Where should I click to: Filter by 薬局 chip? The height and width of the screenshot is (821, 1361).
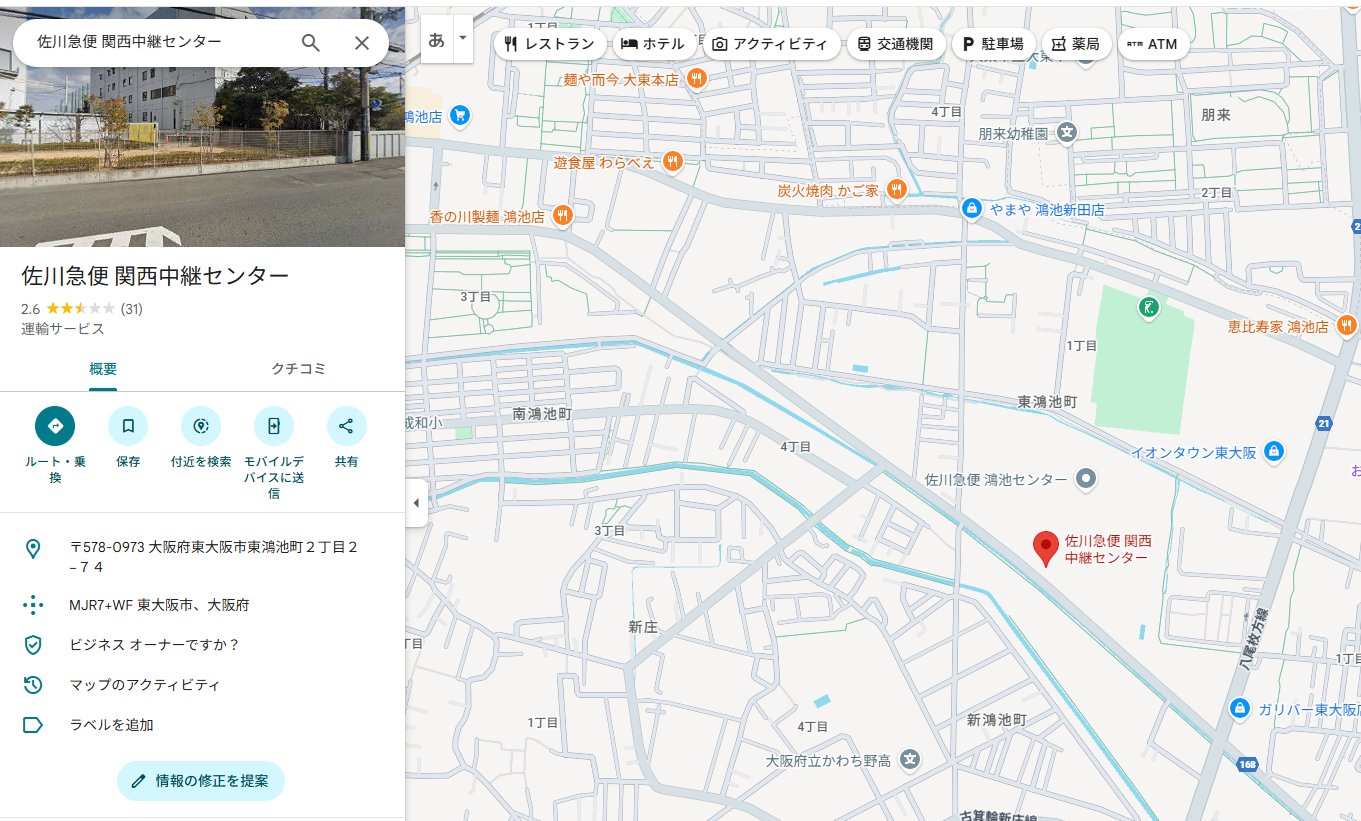click(x=1076, y=44)
